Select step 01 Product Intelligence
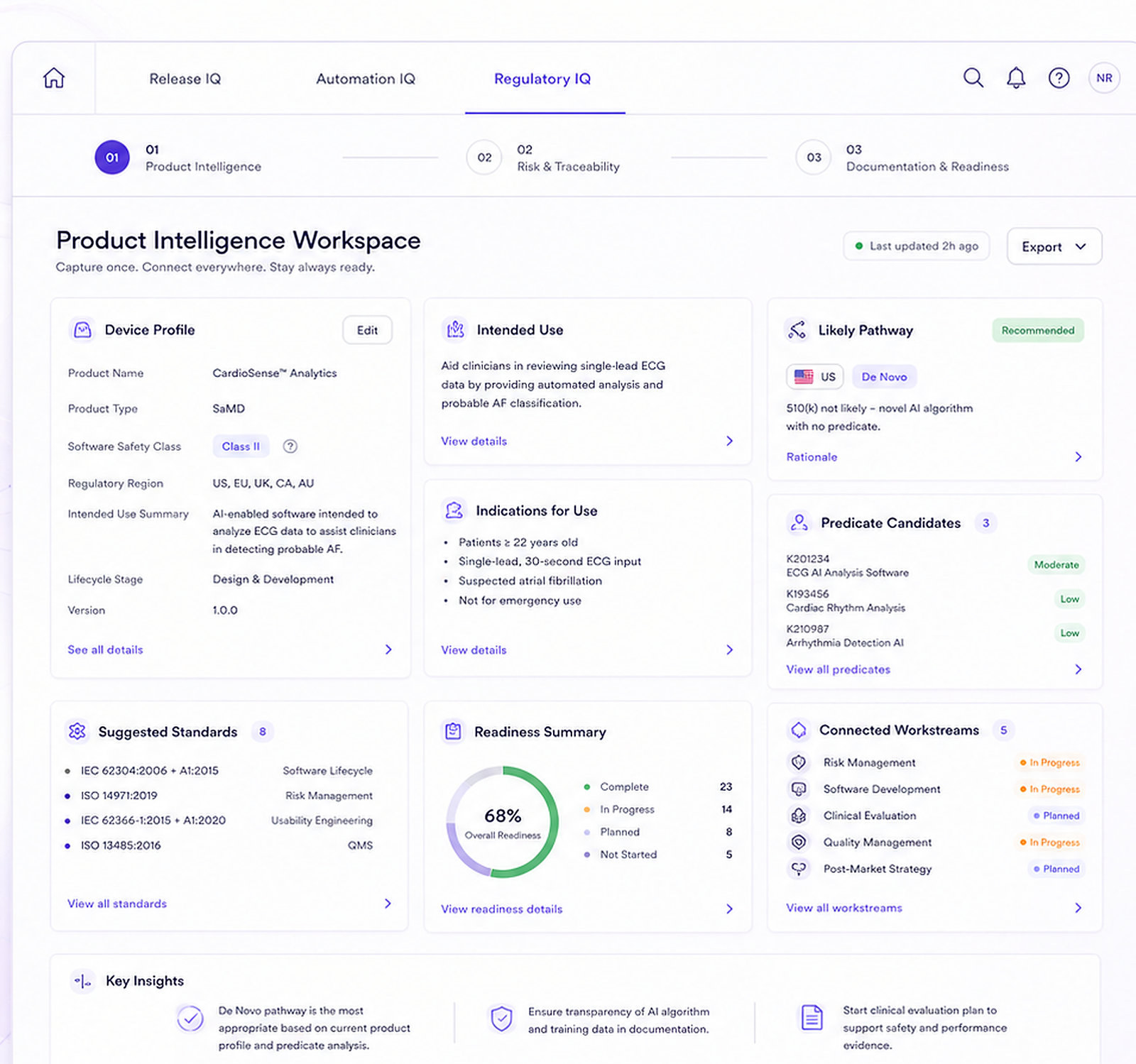The height and width of the screenshot is (1064, 1136). click(178, 158)
